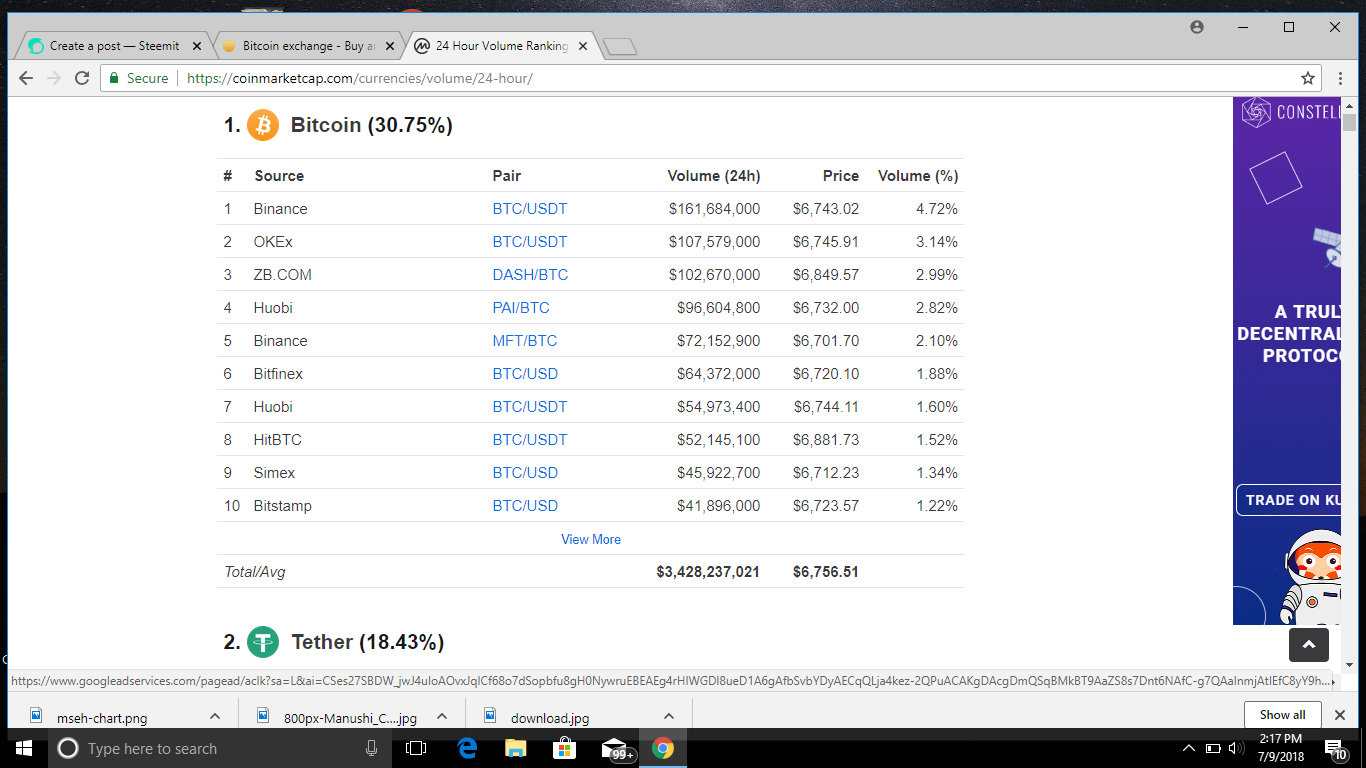Select the 24 Hour Volume Rankings tab
Screen dimensions: 1366x768
(501, 46)
